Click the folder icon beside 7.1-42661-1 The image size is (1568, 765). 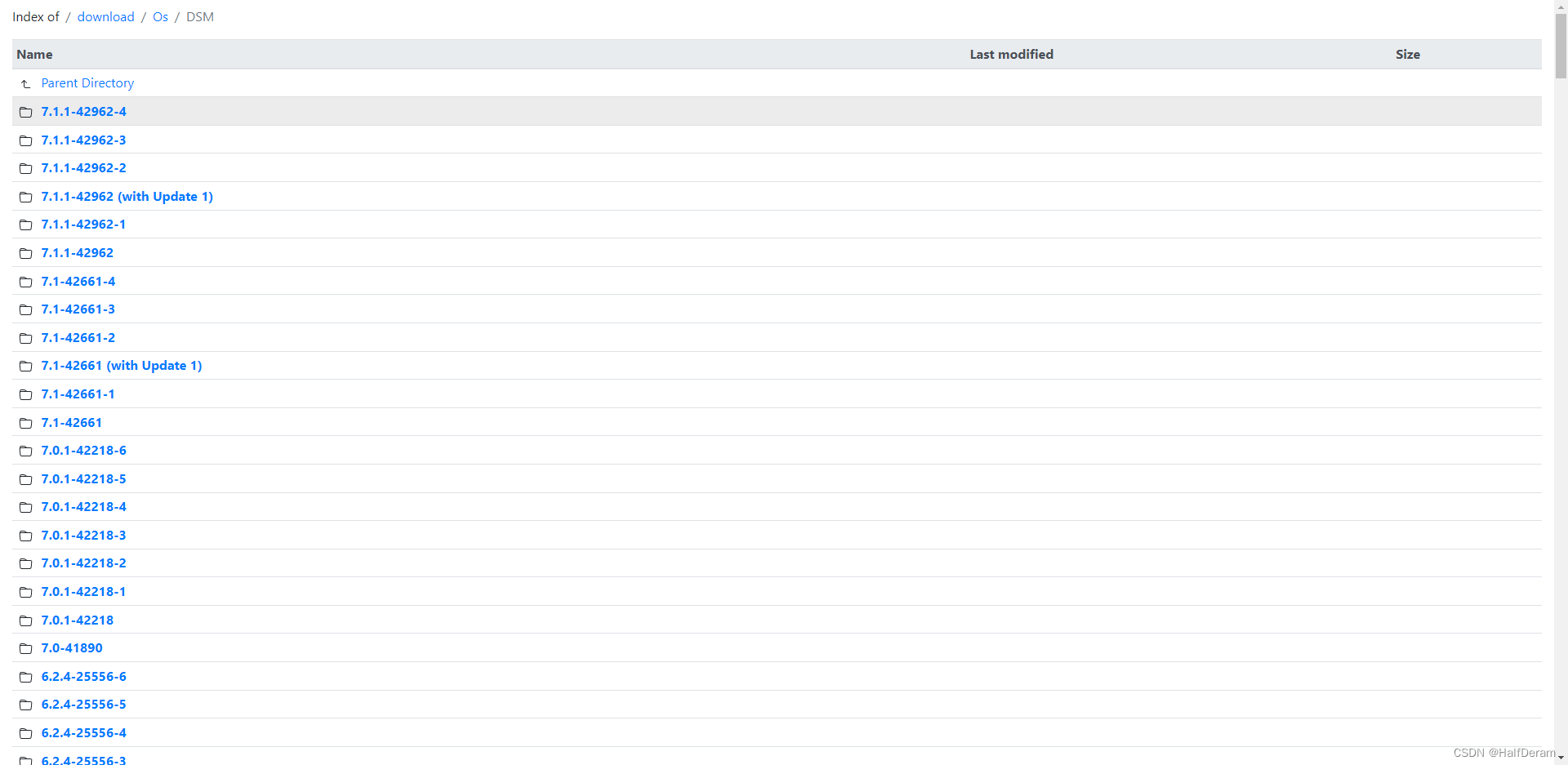25,394
